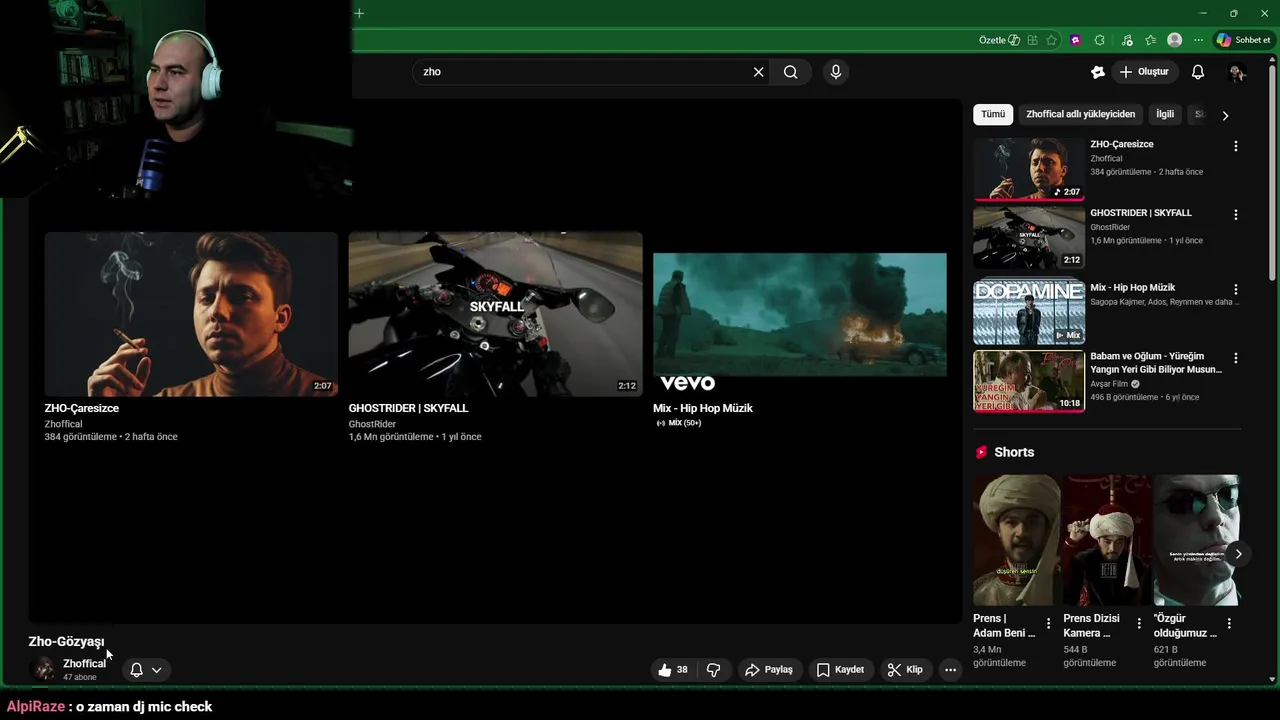Click the Klip scissors button

point(905,670)
